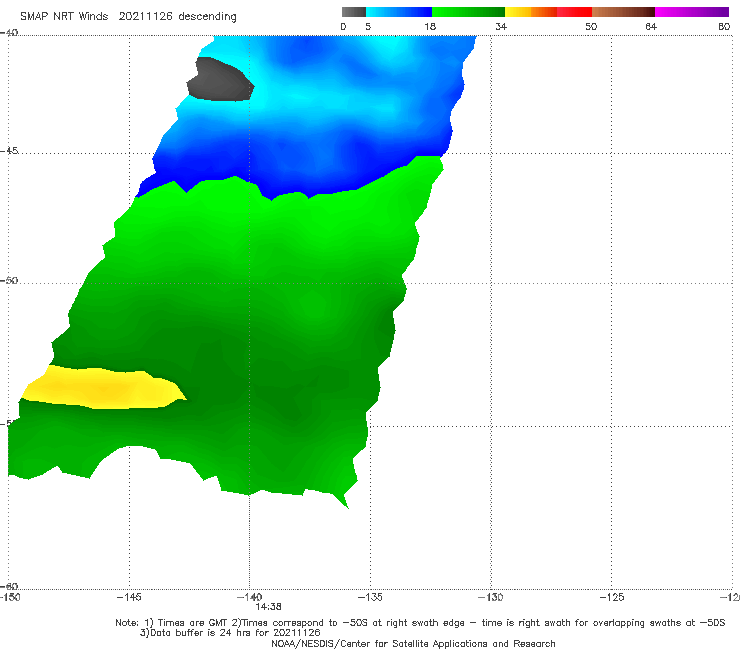Click the gray segment of the color bar
The height and width of the screenshot is (650, 740).
(x=353, y=12)
